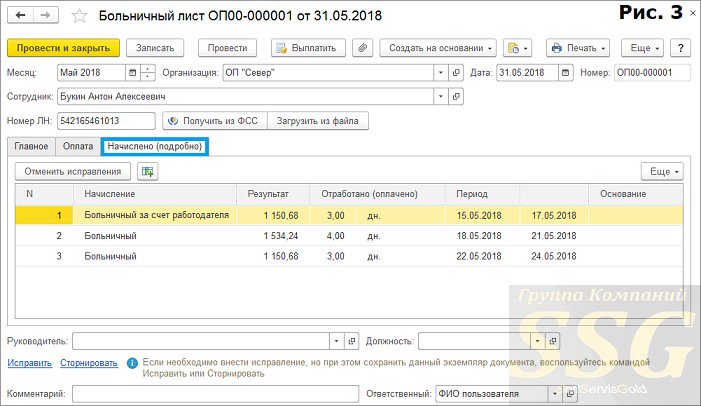Click open icon next to Организация field
The width and height of the screenshot is (701, 406).
[x=457, y=73]
